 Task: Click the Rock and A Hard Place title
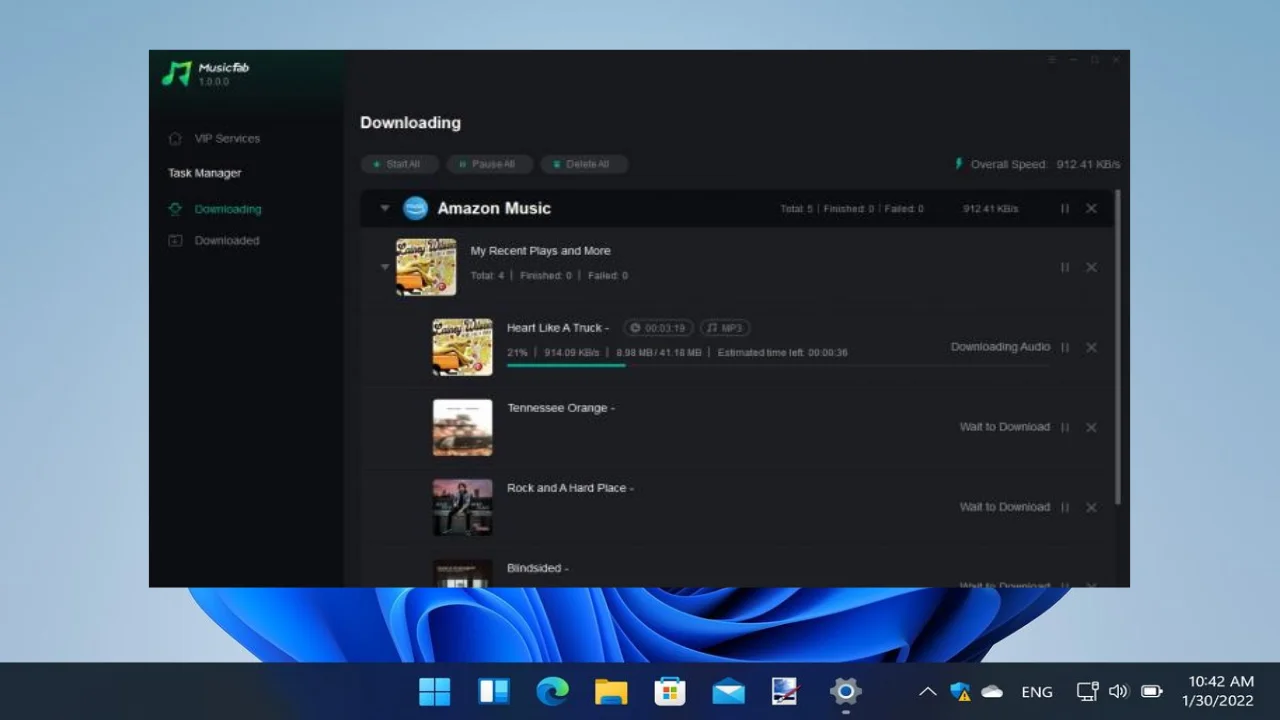pos(570,488)
